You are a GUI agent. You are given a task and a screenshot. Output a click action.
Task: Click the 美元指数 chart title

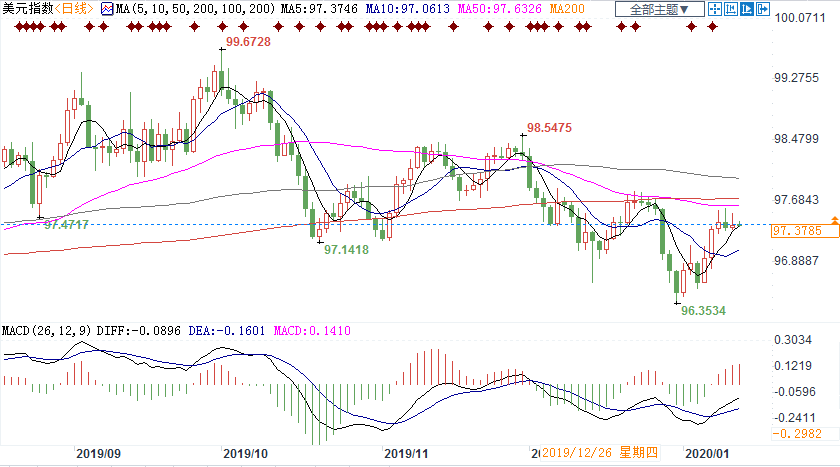(27, 9)
